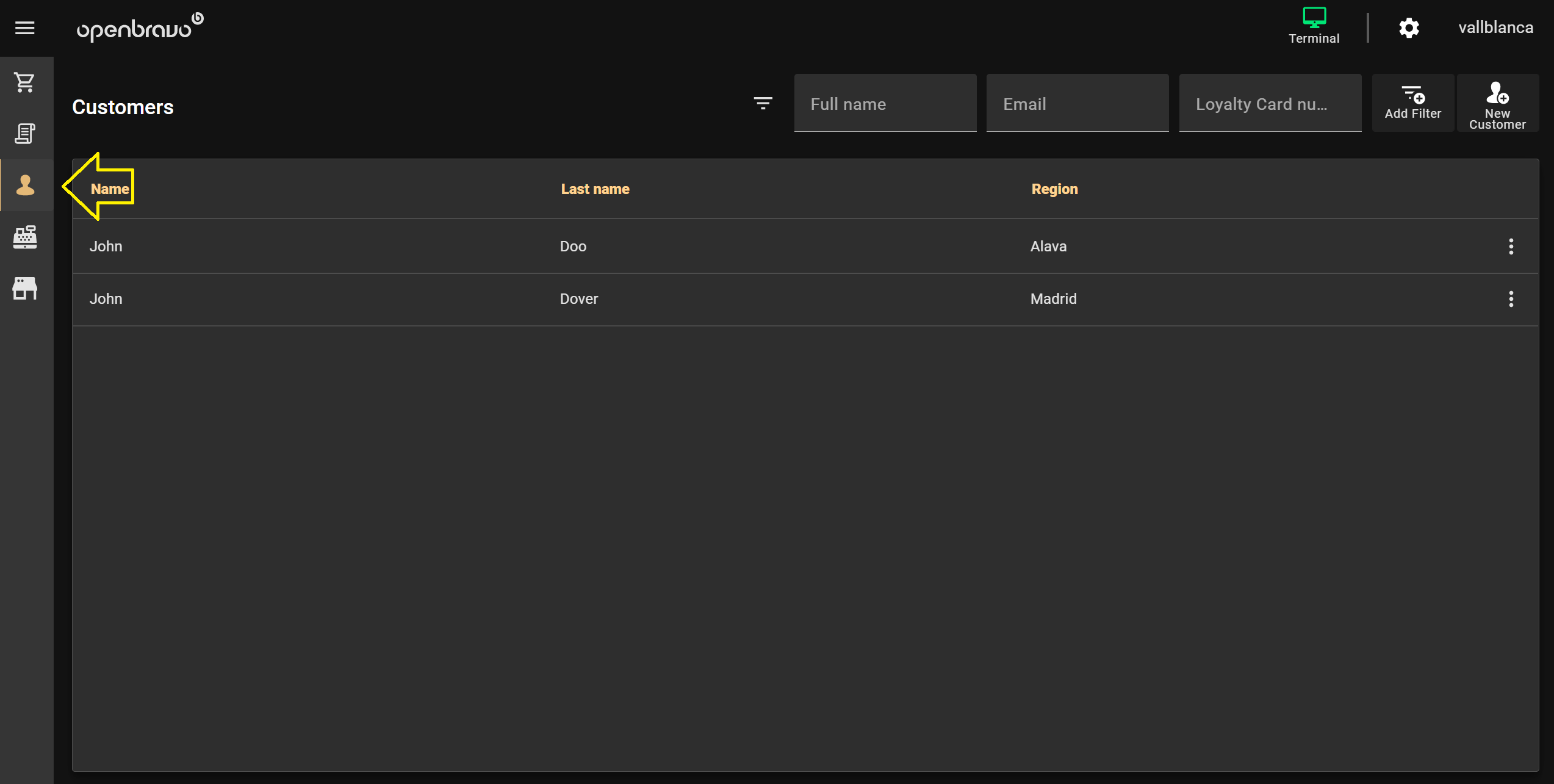The height and width of the screenshot is (784, 1554).
Task: Click the New Customer button
Action: pyautogui.click(x=1497, y=103)
